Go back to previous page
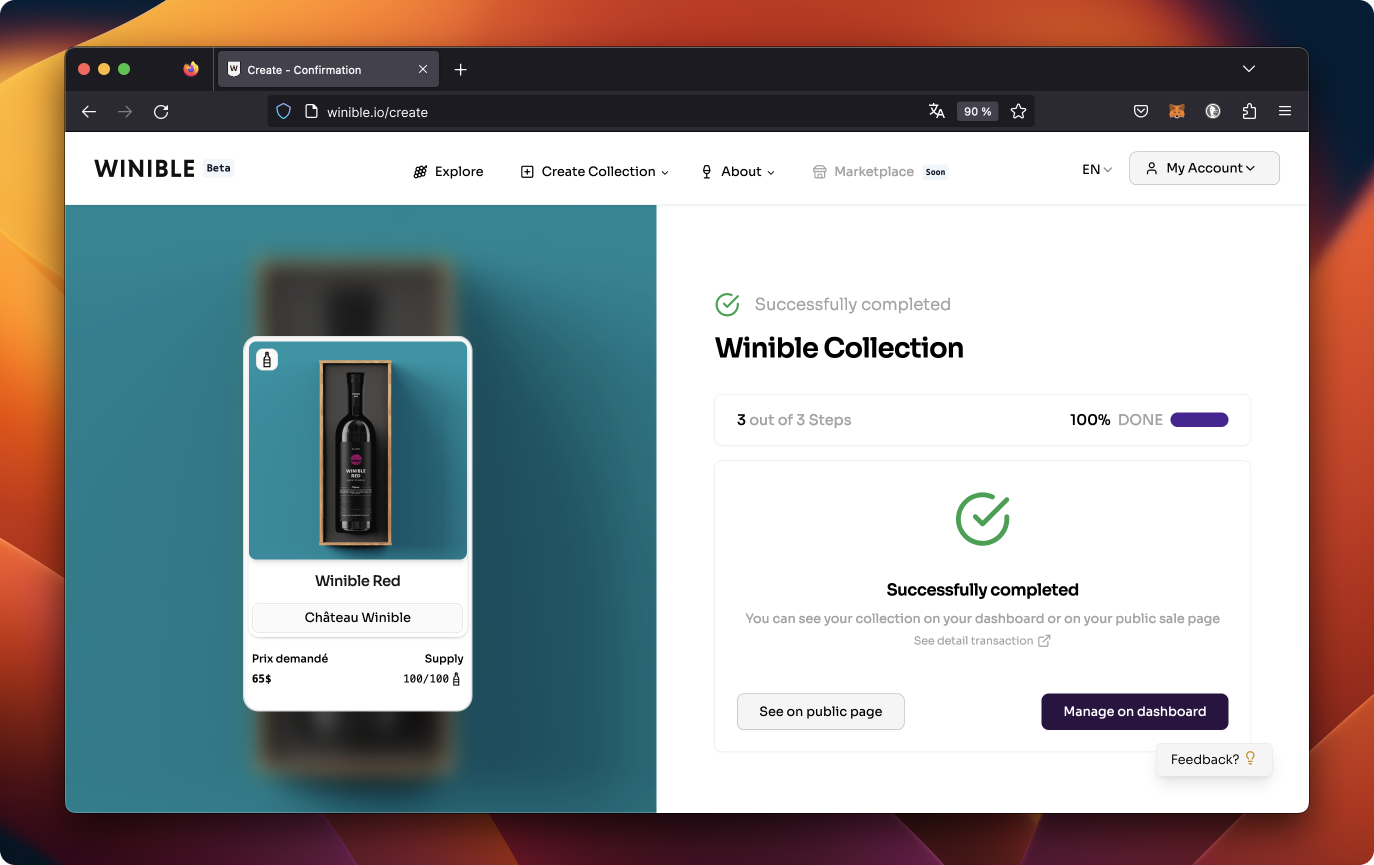This screenshot has height=865, width=1374. click(89, 112)
